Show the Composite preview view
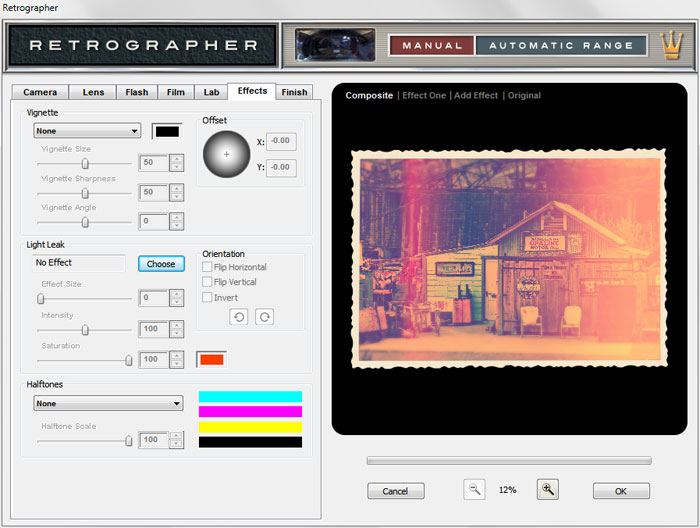This screenshot has width=700, height=528. (x=369, y=96)
